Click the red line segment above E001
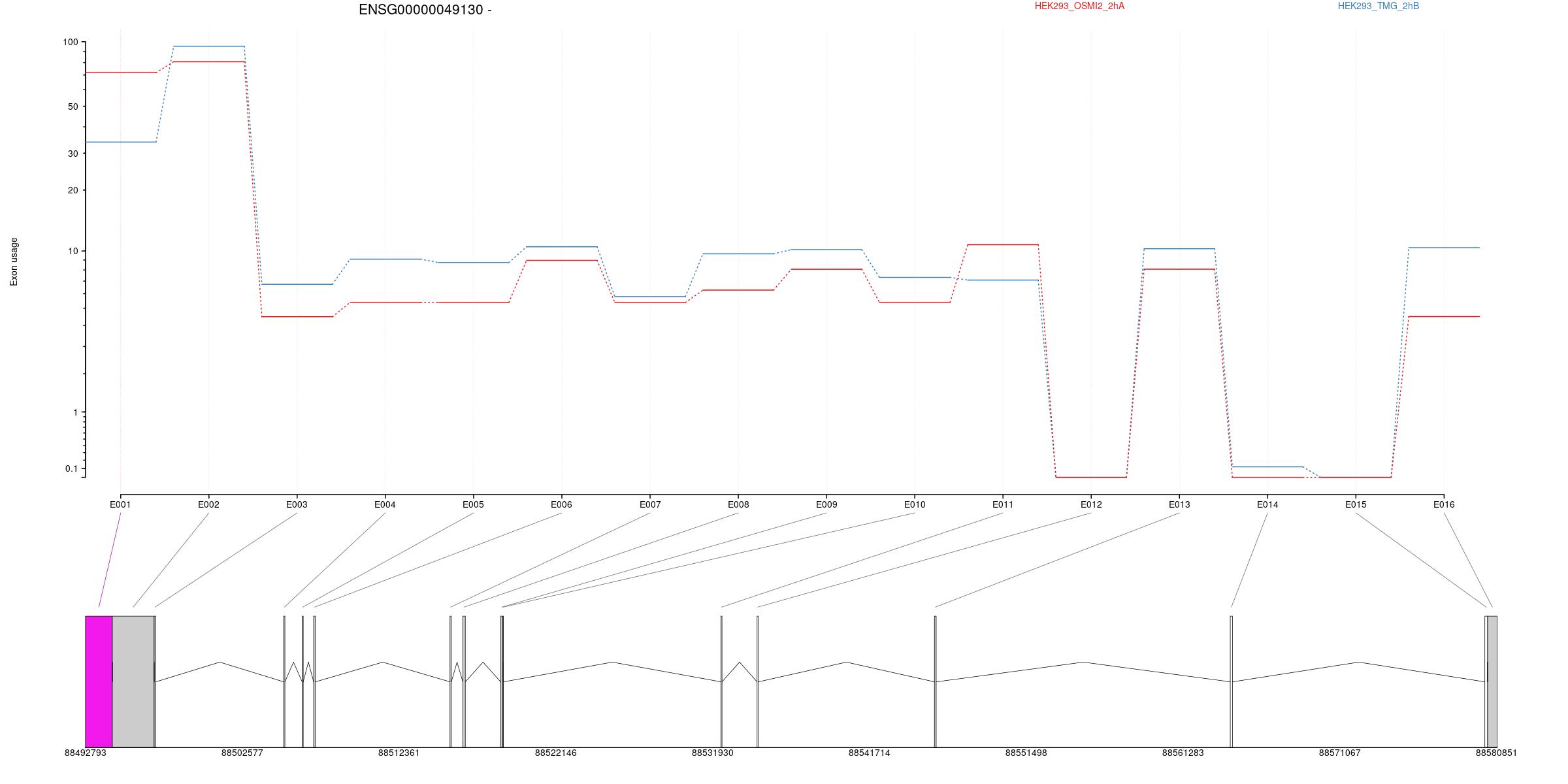The width and height of the screenshot is (1568, 784). [x=121, y=73]
